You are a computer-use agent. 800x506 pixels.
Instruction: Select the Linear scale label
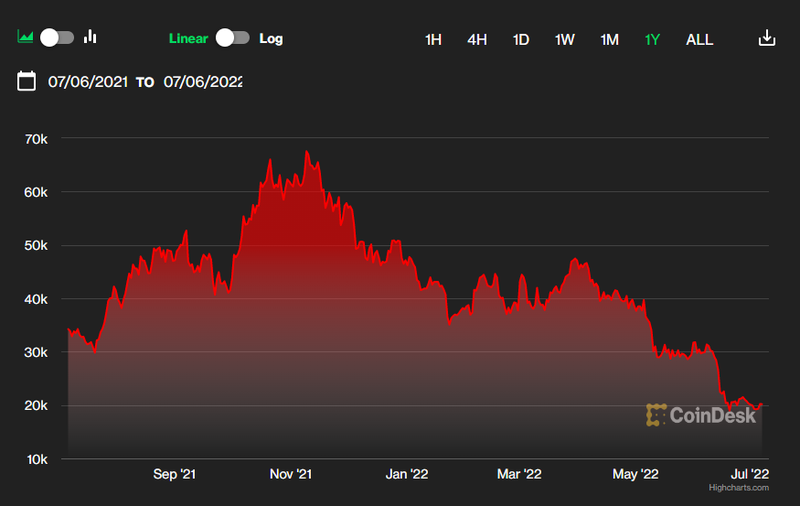(x=188, y=39)
